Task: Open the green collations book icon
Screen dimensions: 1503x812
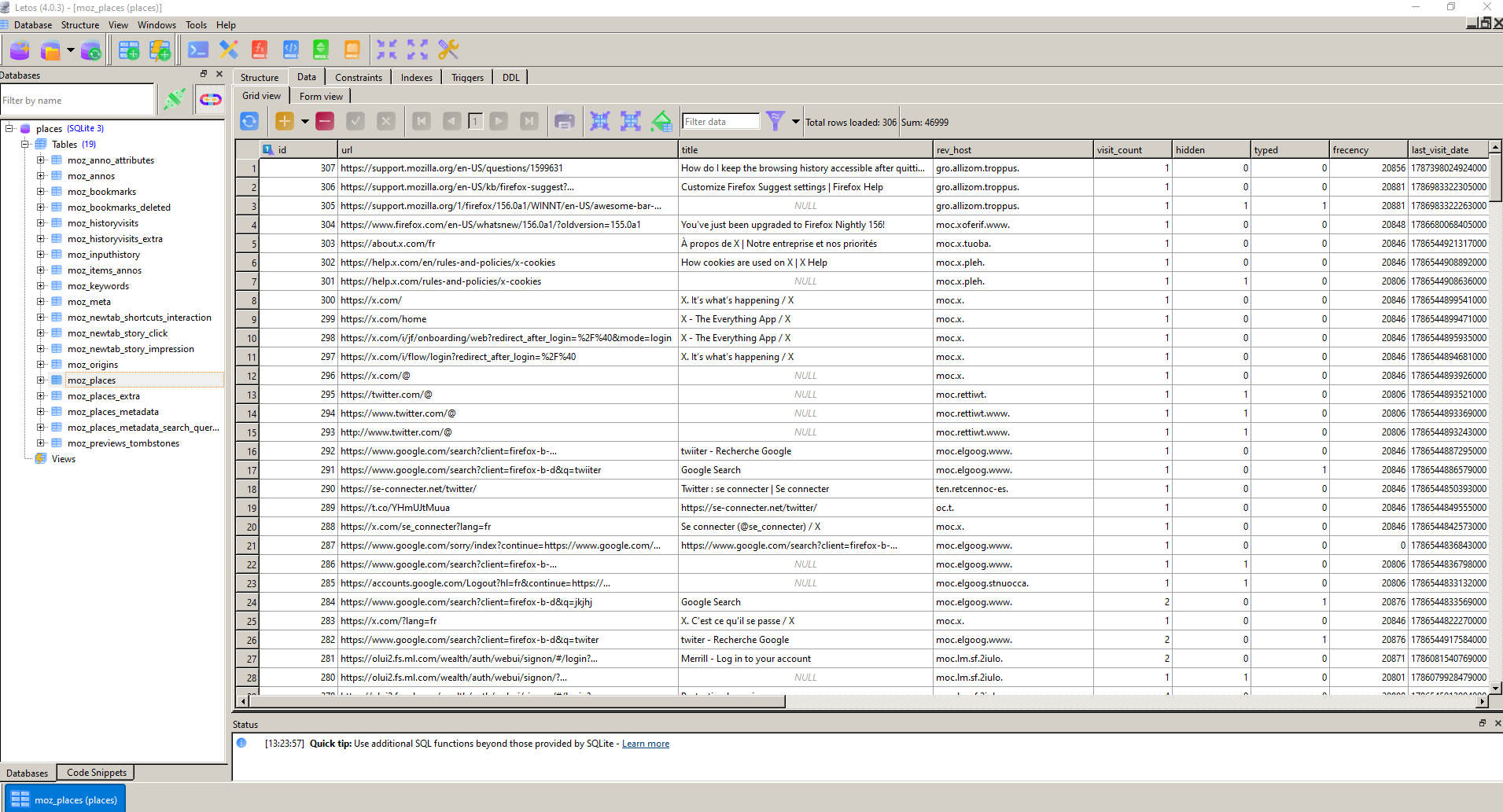Action: pos(321,50)
